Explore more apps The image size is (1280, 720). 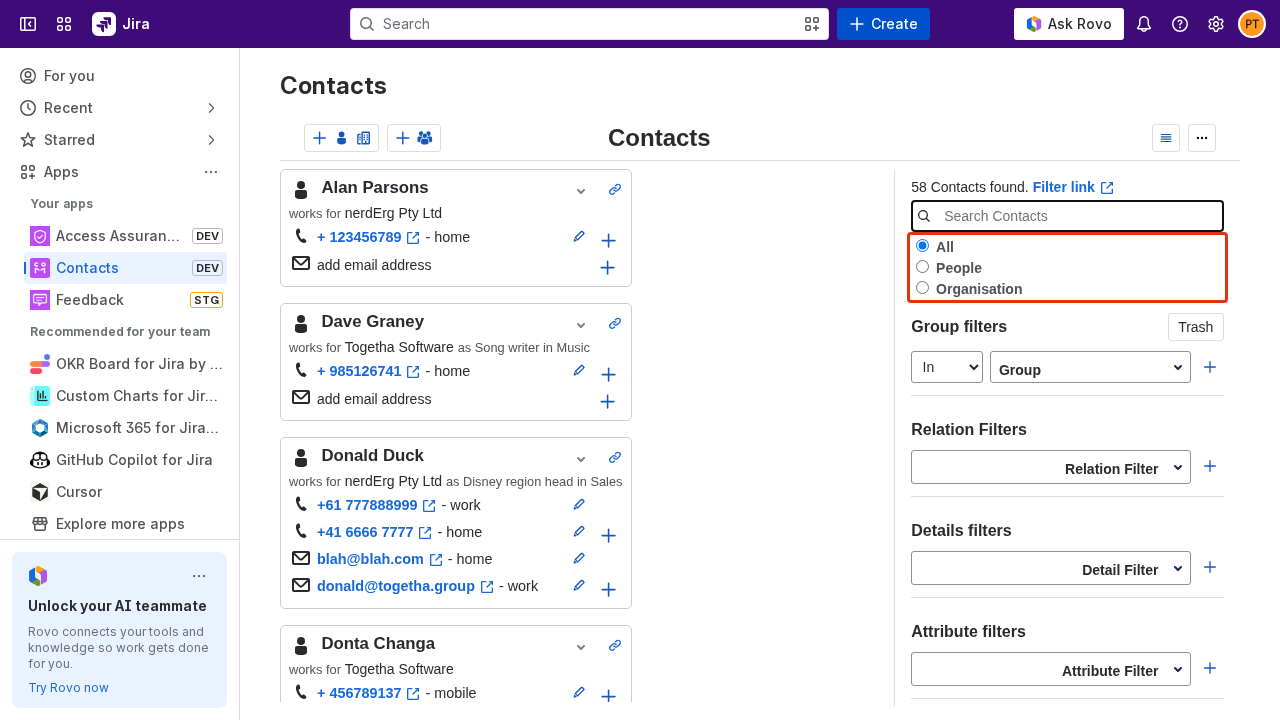[x=125, y=524]
